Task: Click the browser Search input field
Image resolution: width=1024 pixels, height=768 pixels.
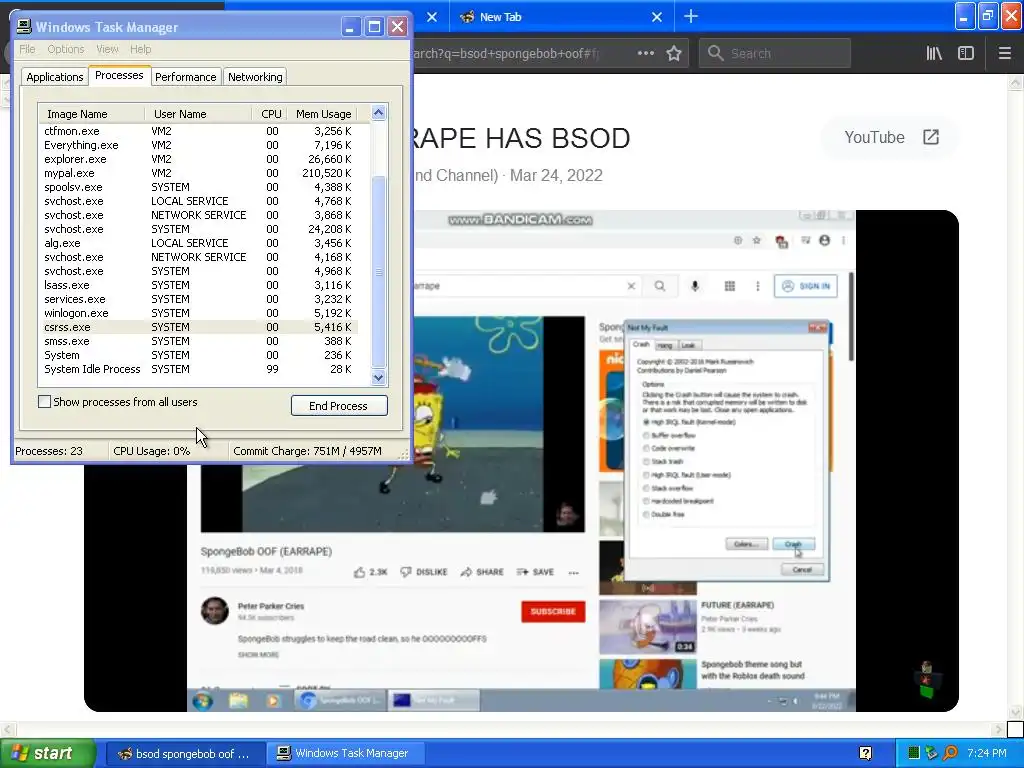Action: coord(775,53)
